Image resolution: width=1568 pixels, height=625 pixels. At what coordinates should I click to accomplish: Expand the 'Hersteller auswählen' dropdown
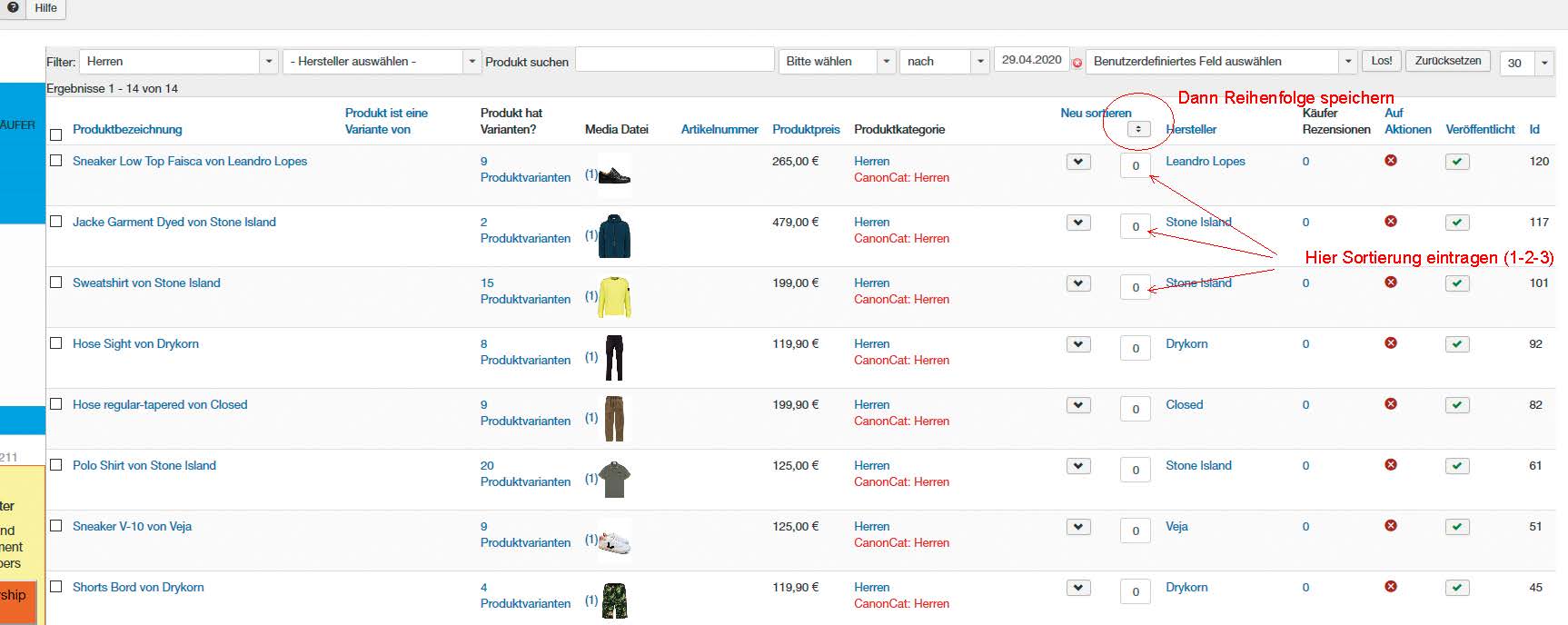pyautogui.click(x=381, y=62)
